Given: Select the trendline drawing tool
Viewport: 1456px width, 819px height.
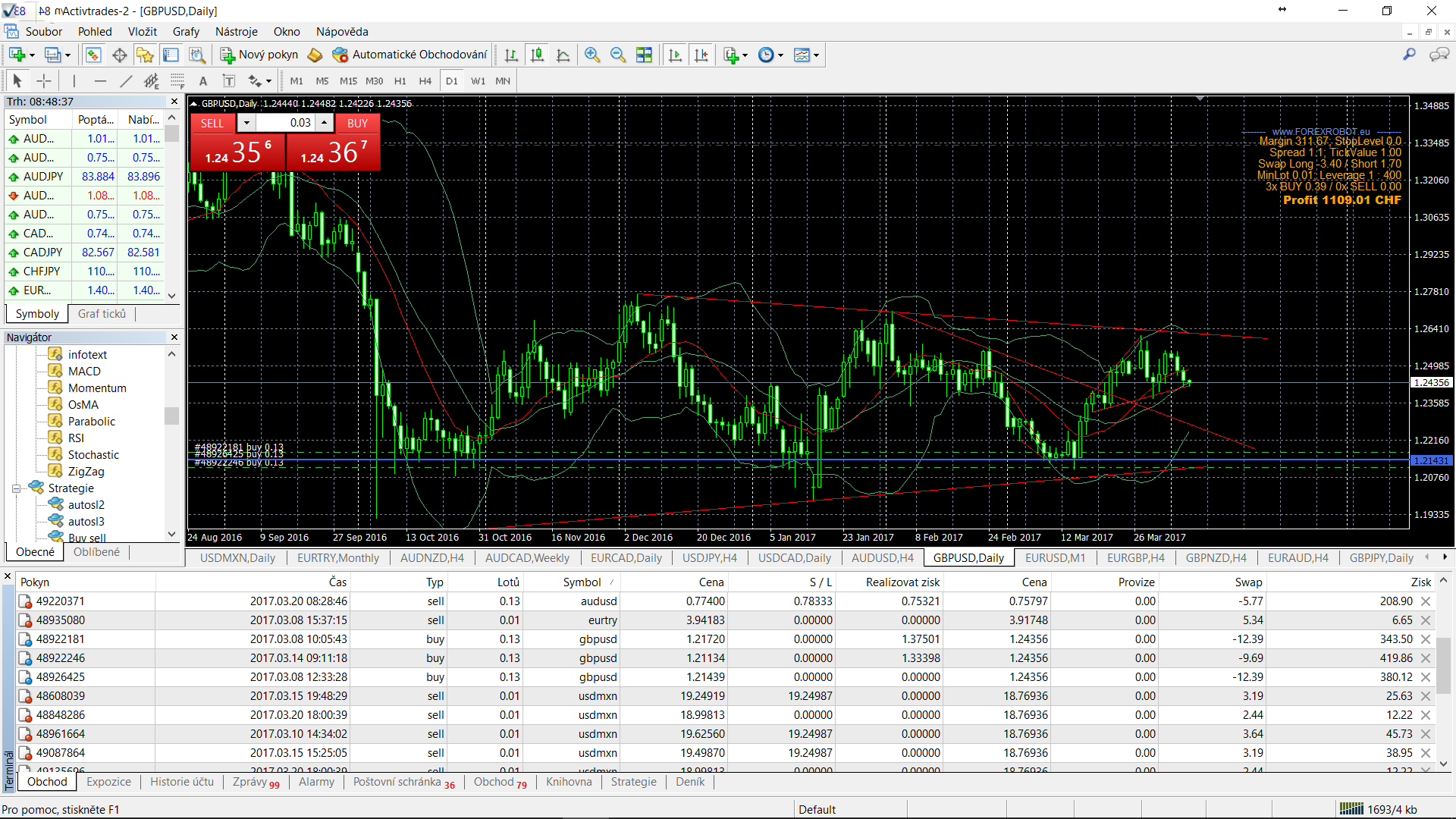Looking at the screenshot, I should [x=126, y=81].
